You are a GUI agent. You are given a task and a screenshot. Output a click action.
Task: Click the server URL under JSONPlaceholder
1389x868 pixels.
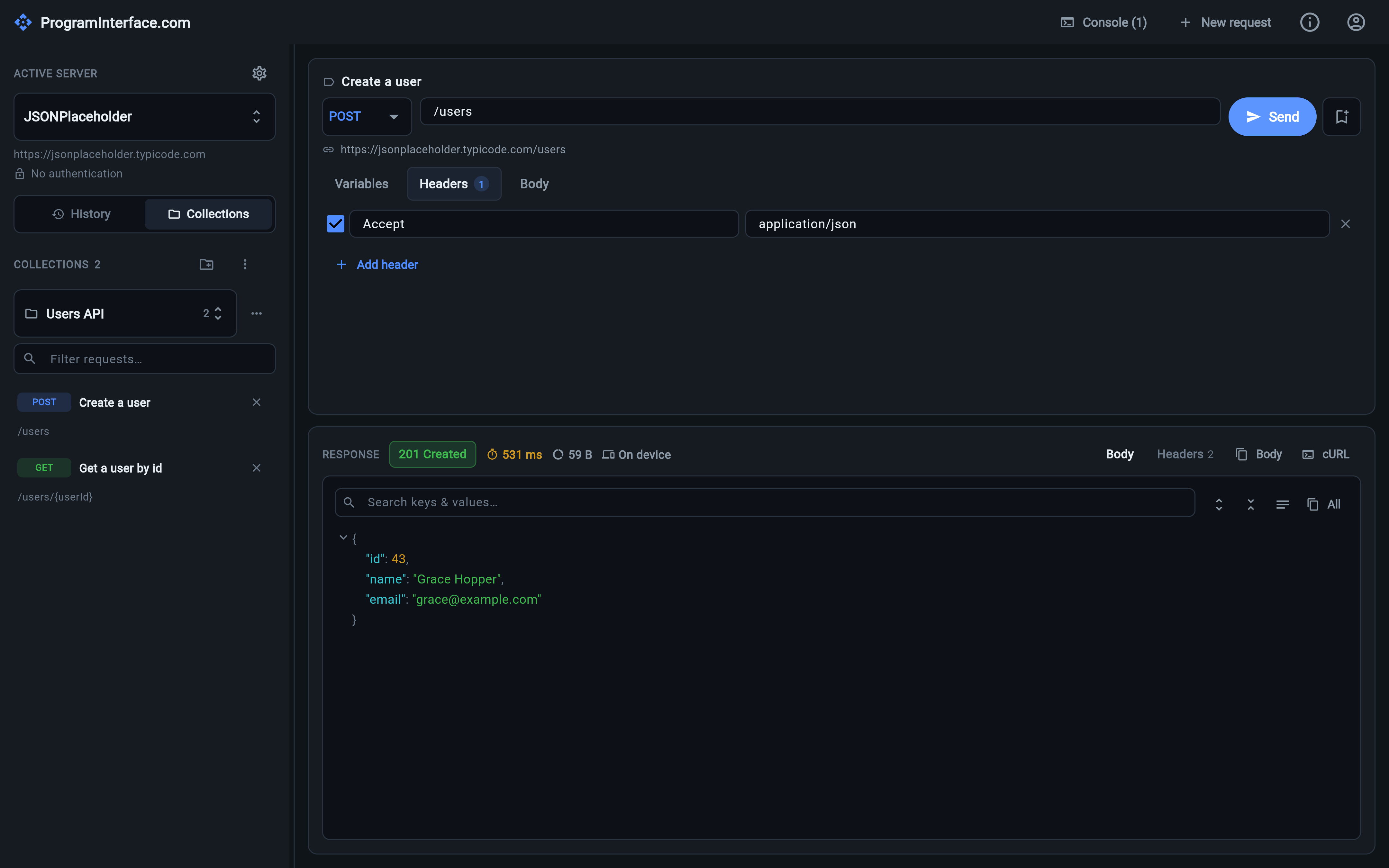pyautogui.click(x=110, y=154)
